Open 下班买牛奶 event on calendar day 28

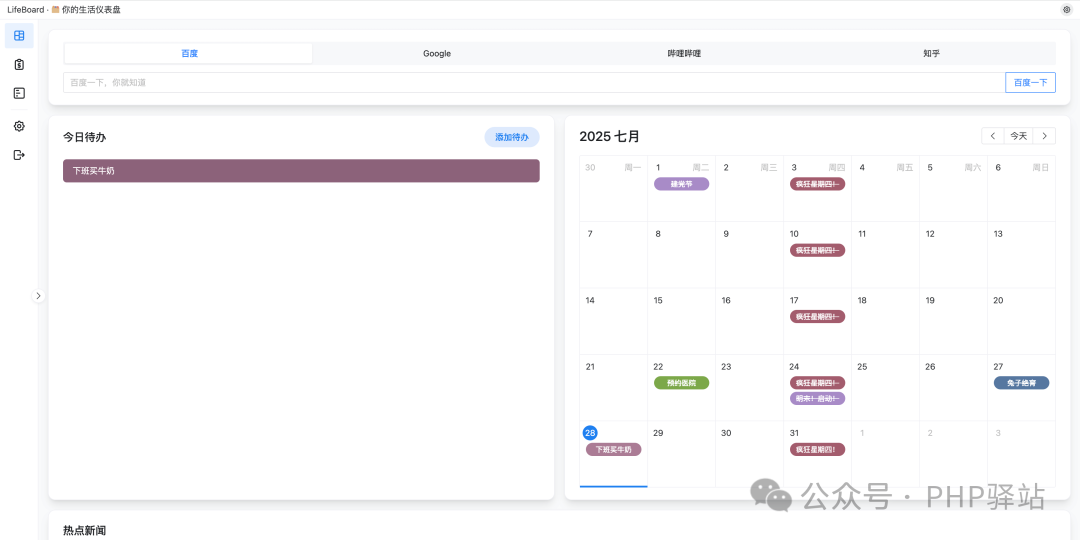click(613, 450)
